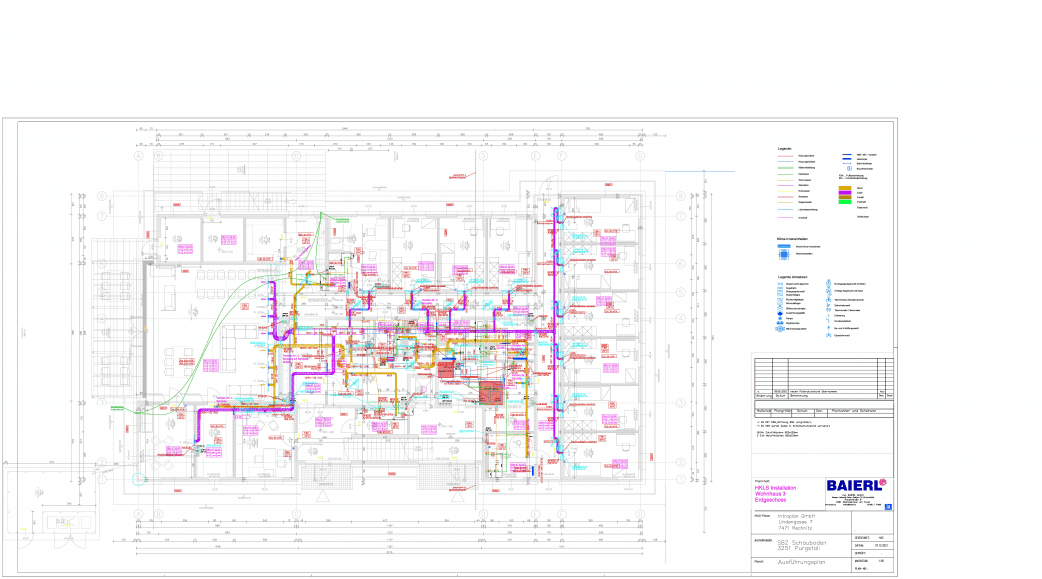
Task: Click the red hatched shaft square in plan
Action: (490, 393)
